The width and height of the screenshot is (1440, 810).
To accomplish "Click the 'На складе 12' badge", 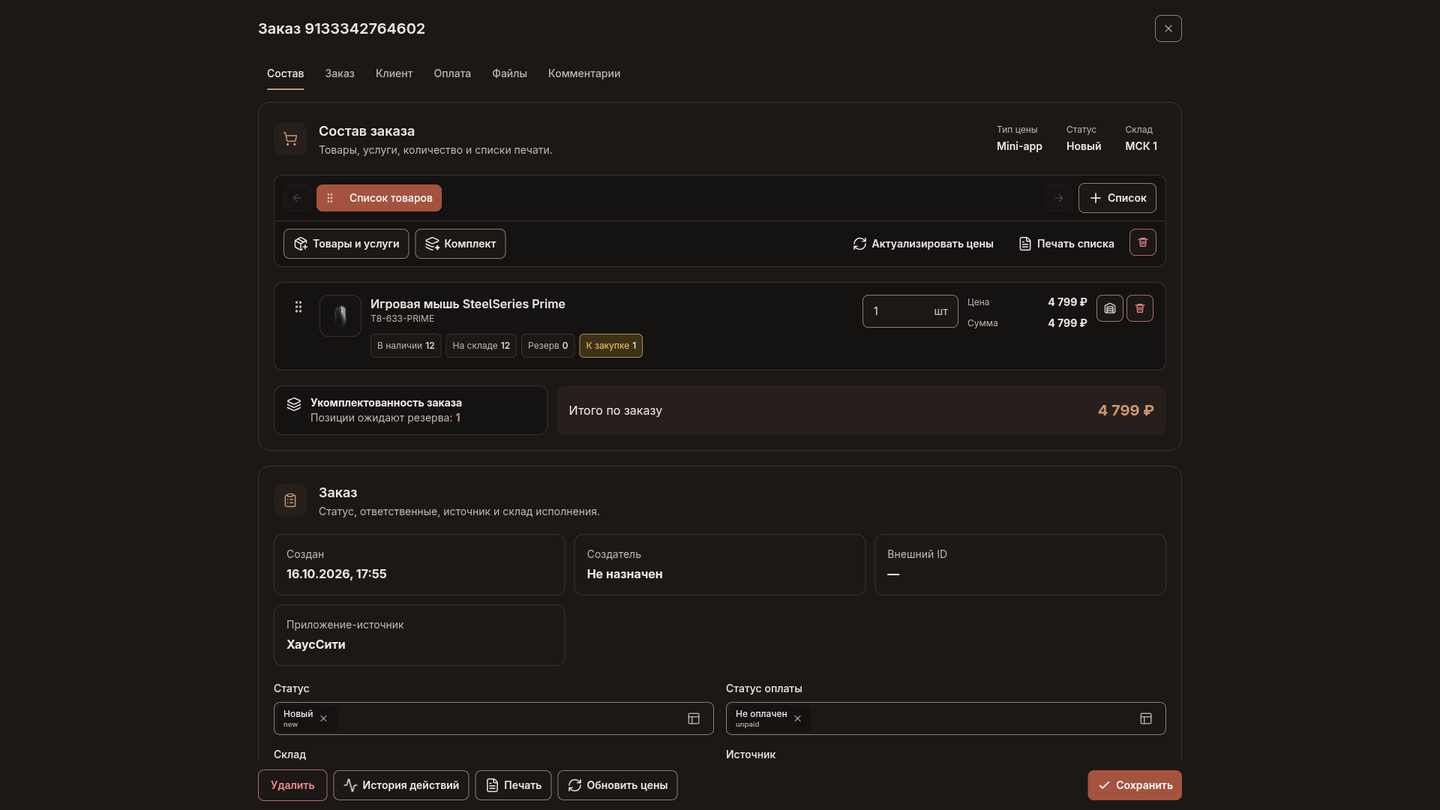I will pos(481,346).
